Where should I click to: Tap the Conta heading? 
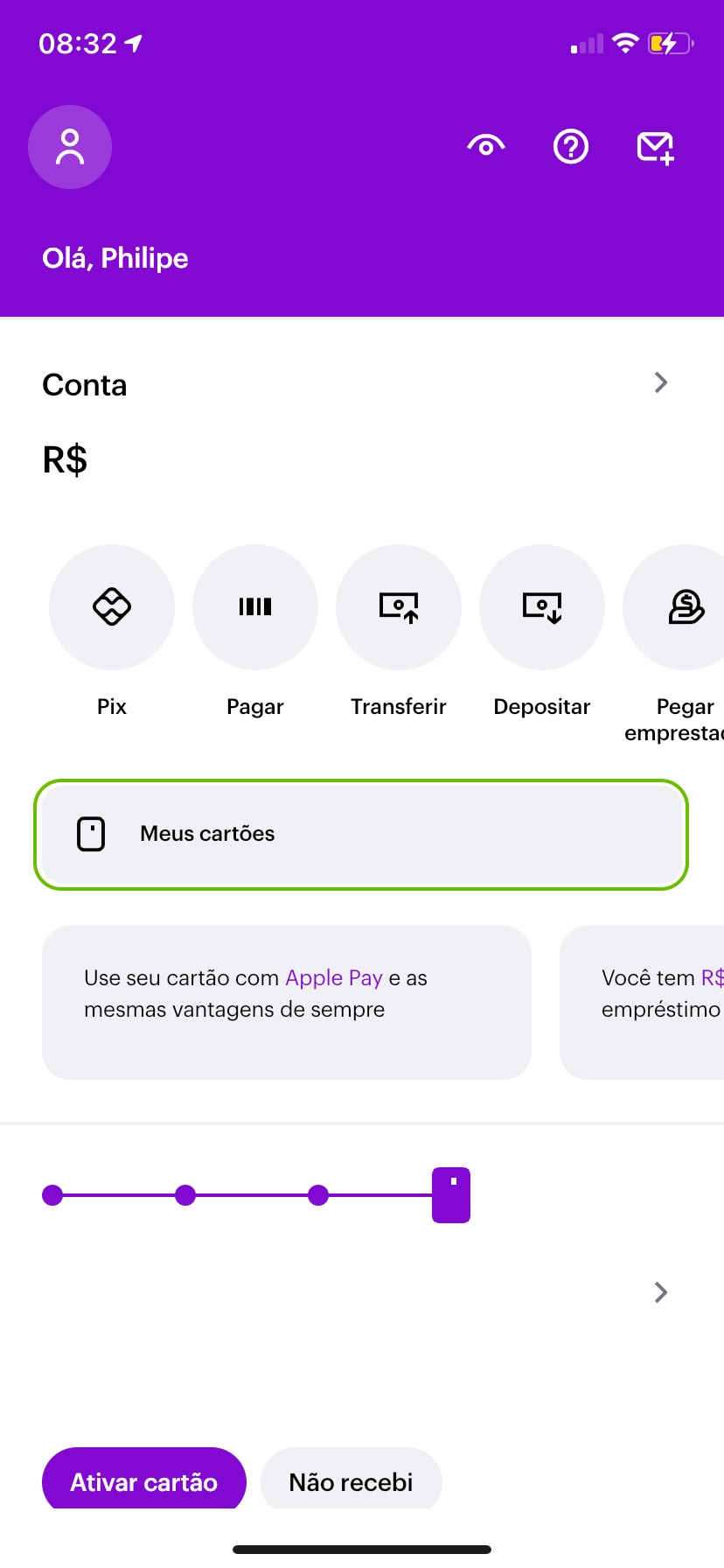click(85, 385)
